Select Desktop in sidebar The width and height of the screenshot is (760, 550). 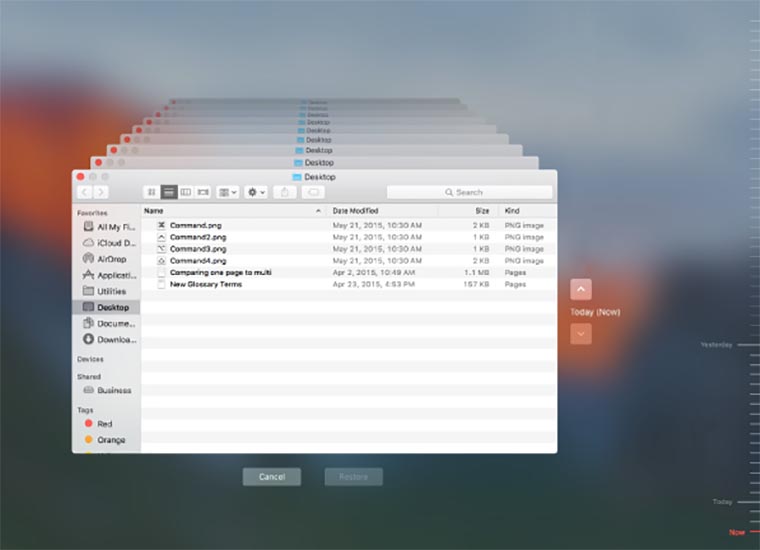(x=106, y=307)
